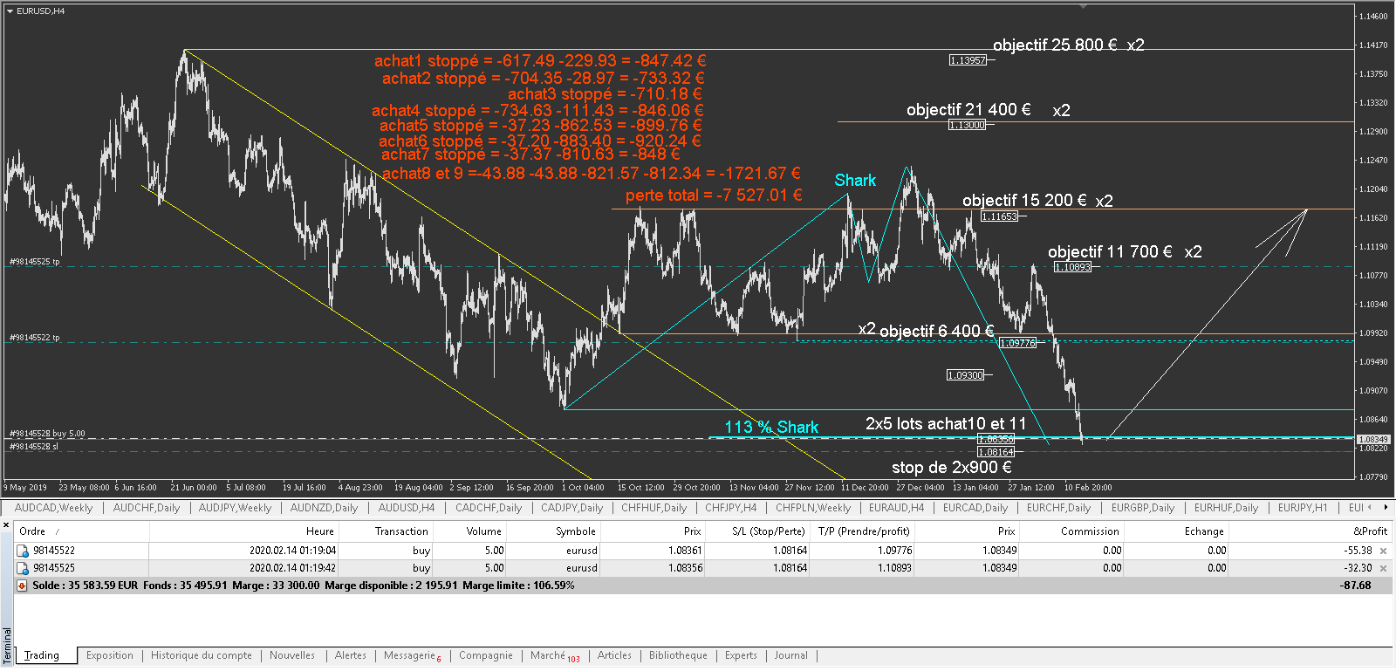Viewport: 1396px width, 668px height.
Task: Open the EURGBP,Daily chart tab
Action: coord(1143,508)
